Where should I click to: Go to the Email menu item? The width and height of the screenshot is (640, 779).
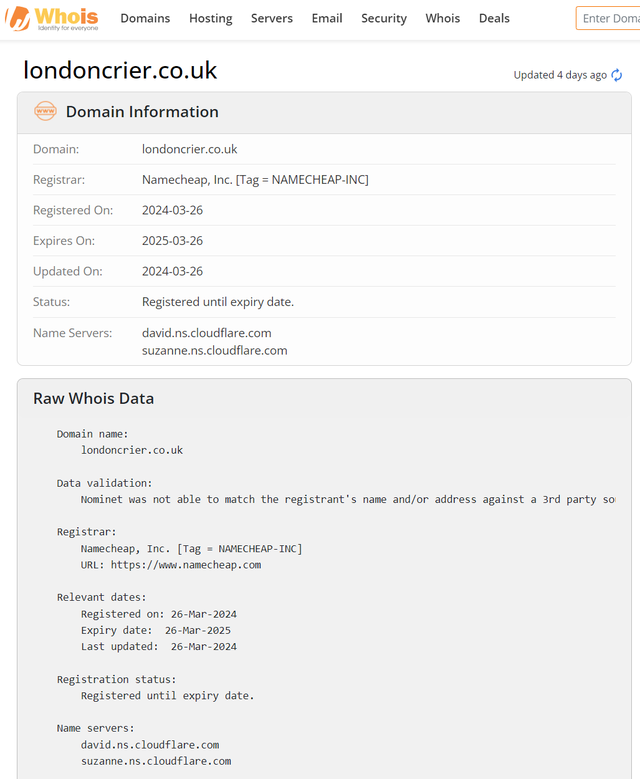click(327, 18)
